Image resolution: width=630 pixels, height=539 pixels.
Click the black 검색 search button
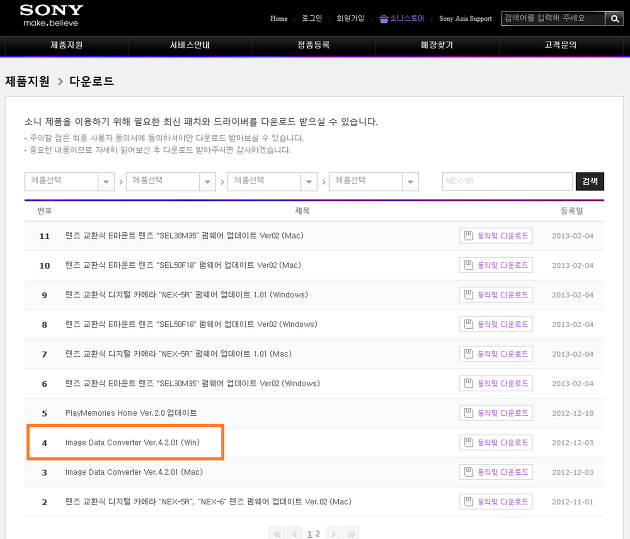(590, 182)
